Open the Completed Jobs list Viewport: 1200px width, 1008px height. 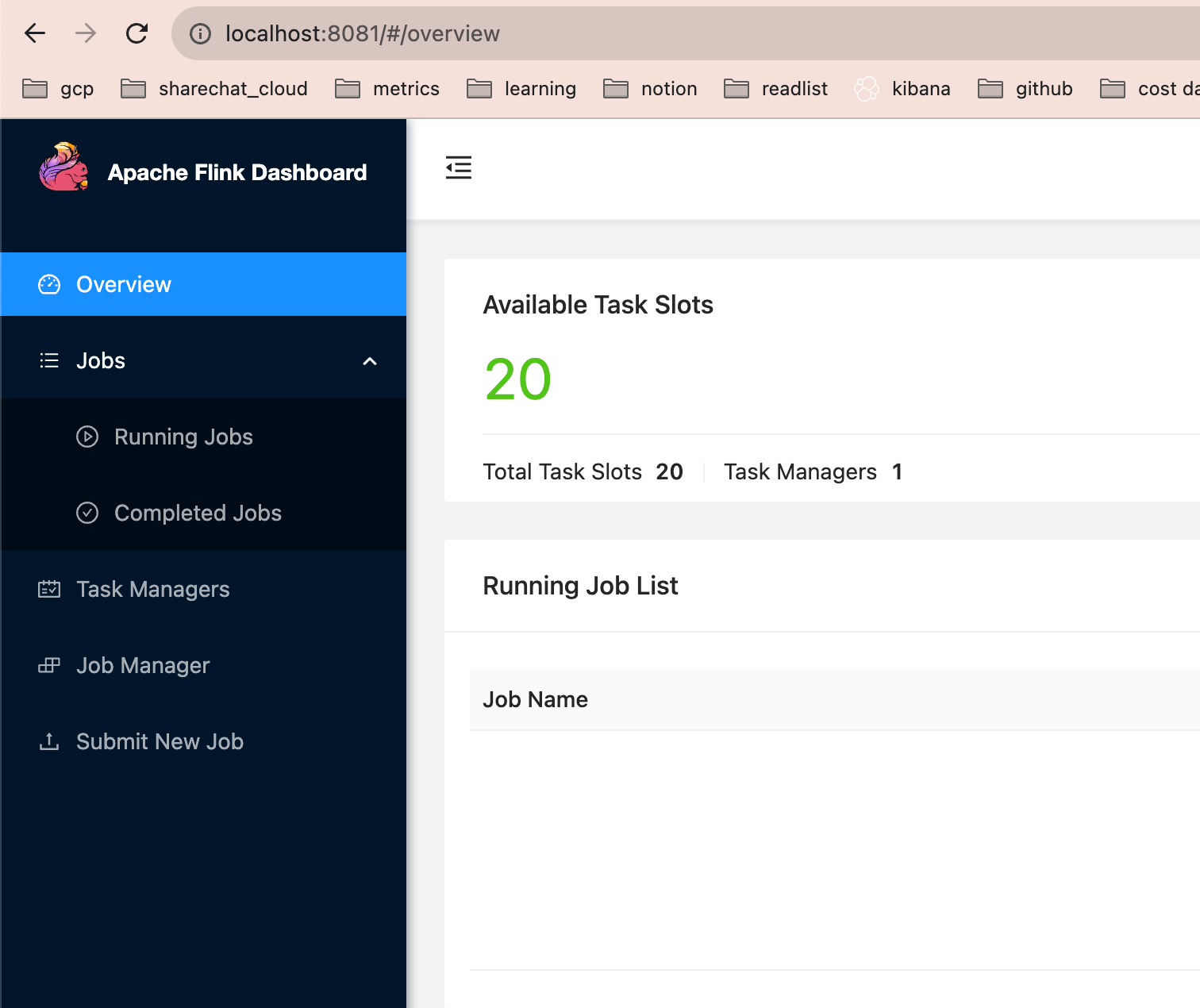coord(203,513)
